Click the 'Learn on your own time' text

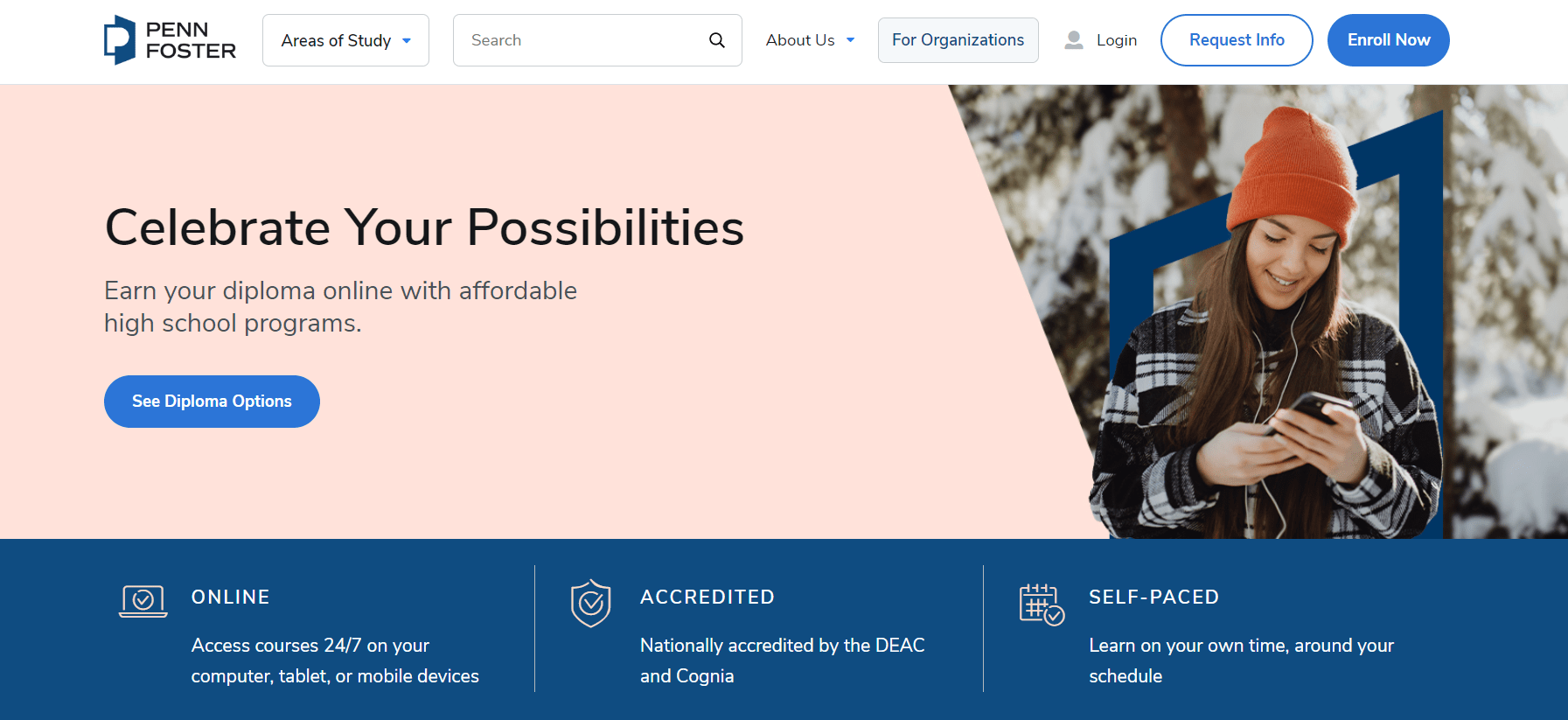[x=1242, y=661]
